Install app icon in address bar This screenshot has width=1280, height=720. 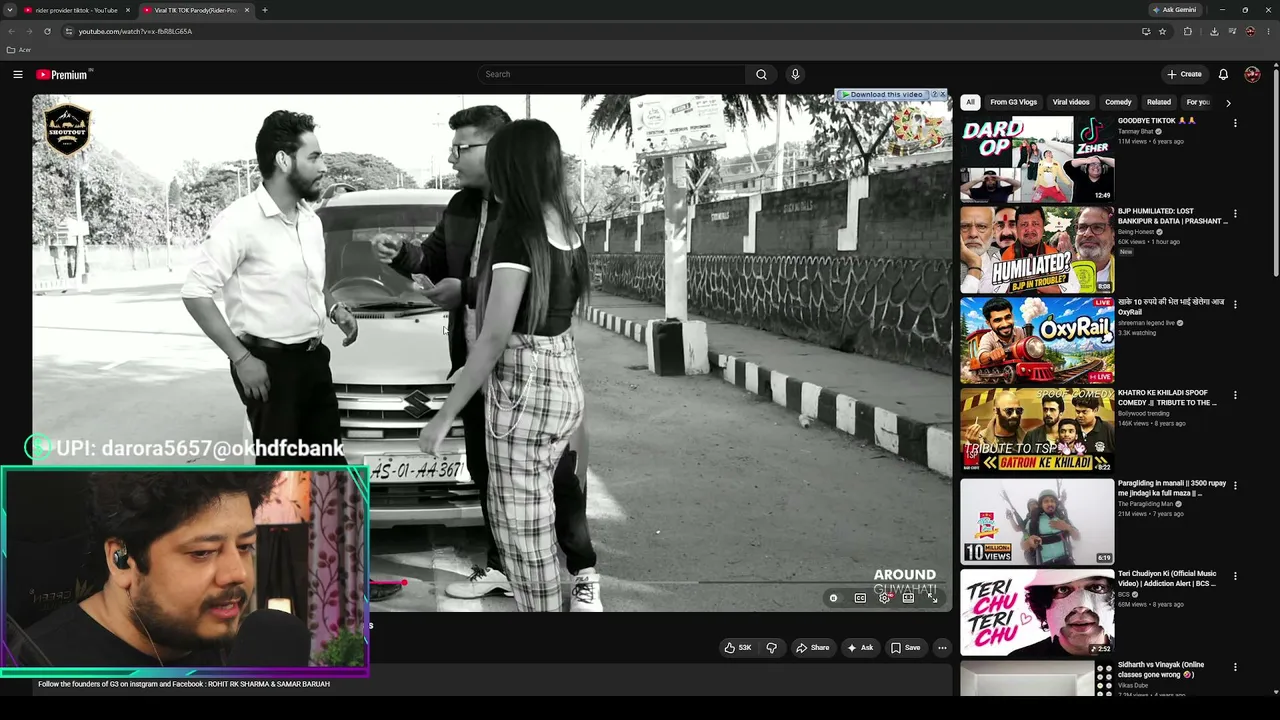(x=1146, y=31)
